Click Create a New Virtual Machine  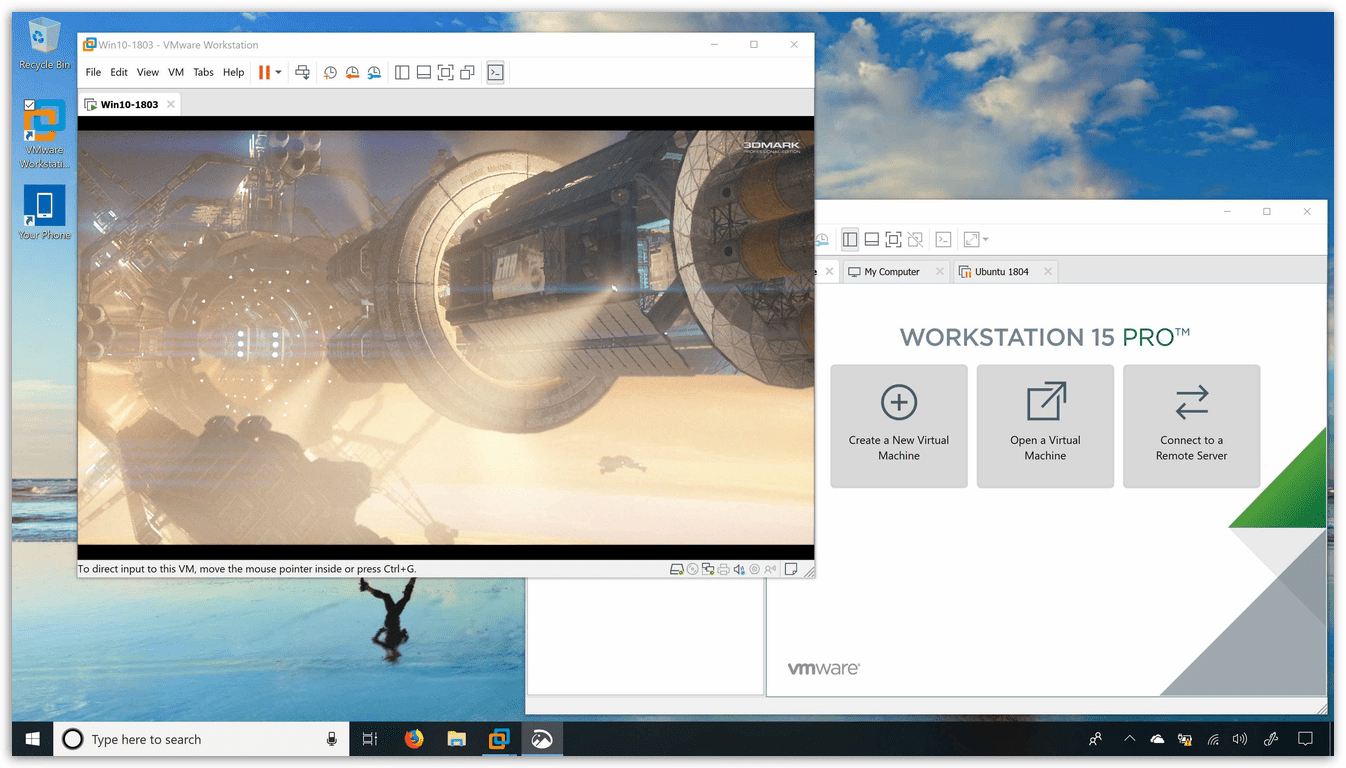(x=898, y=426)
